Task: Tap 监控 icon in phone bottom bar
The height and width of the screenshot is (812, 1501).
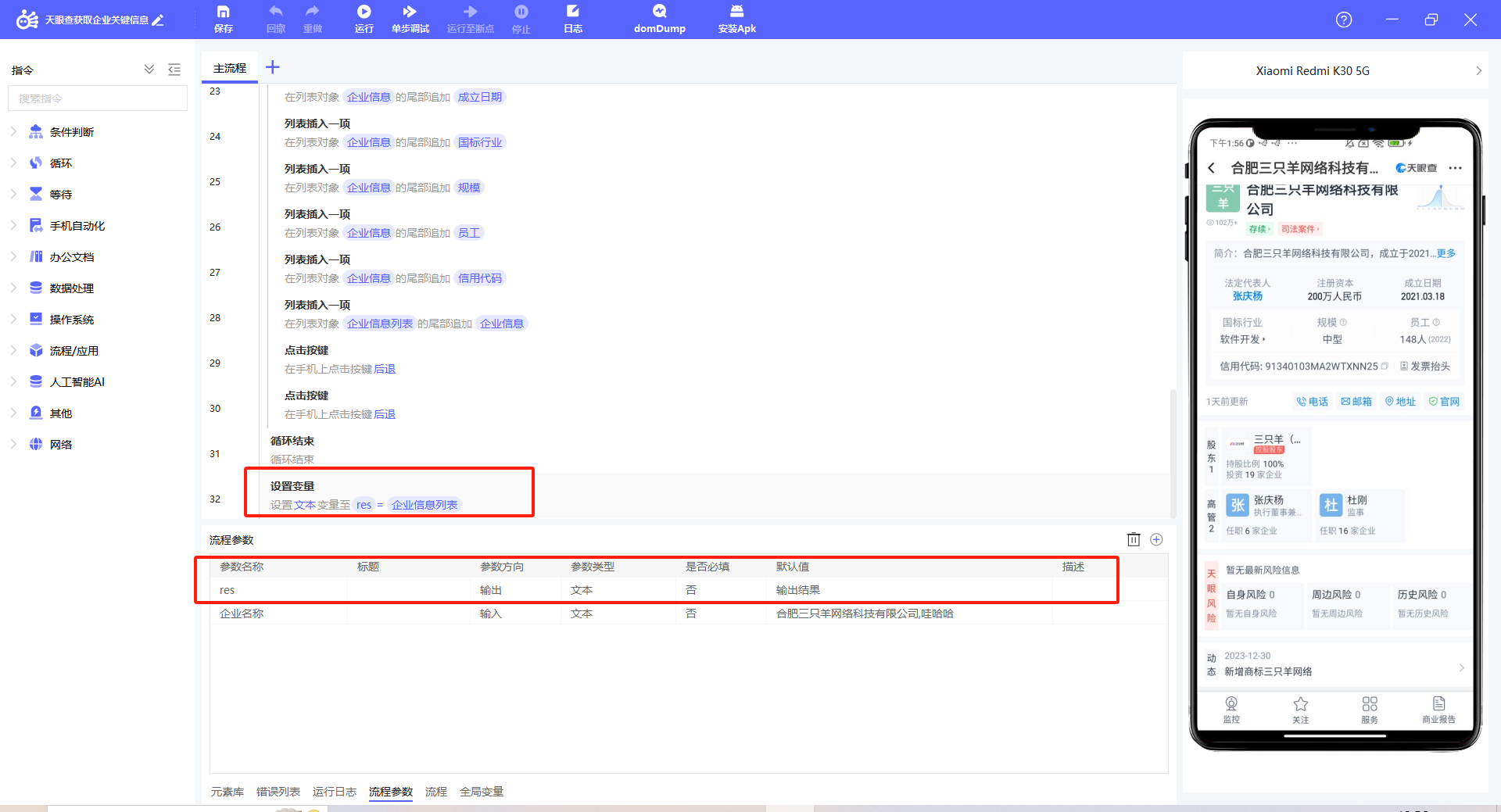Action: 1231,710
